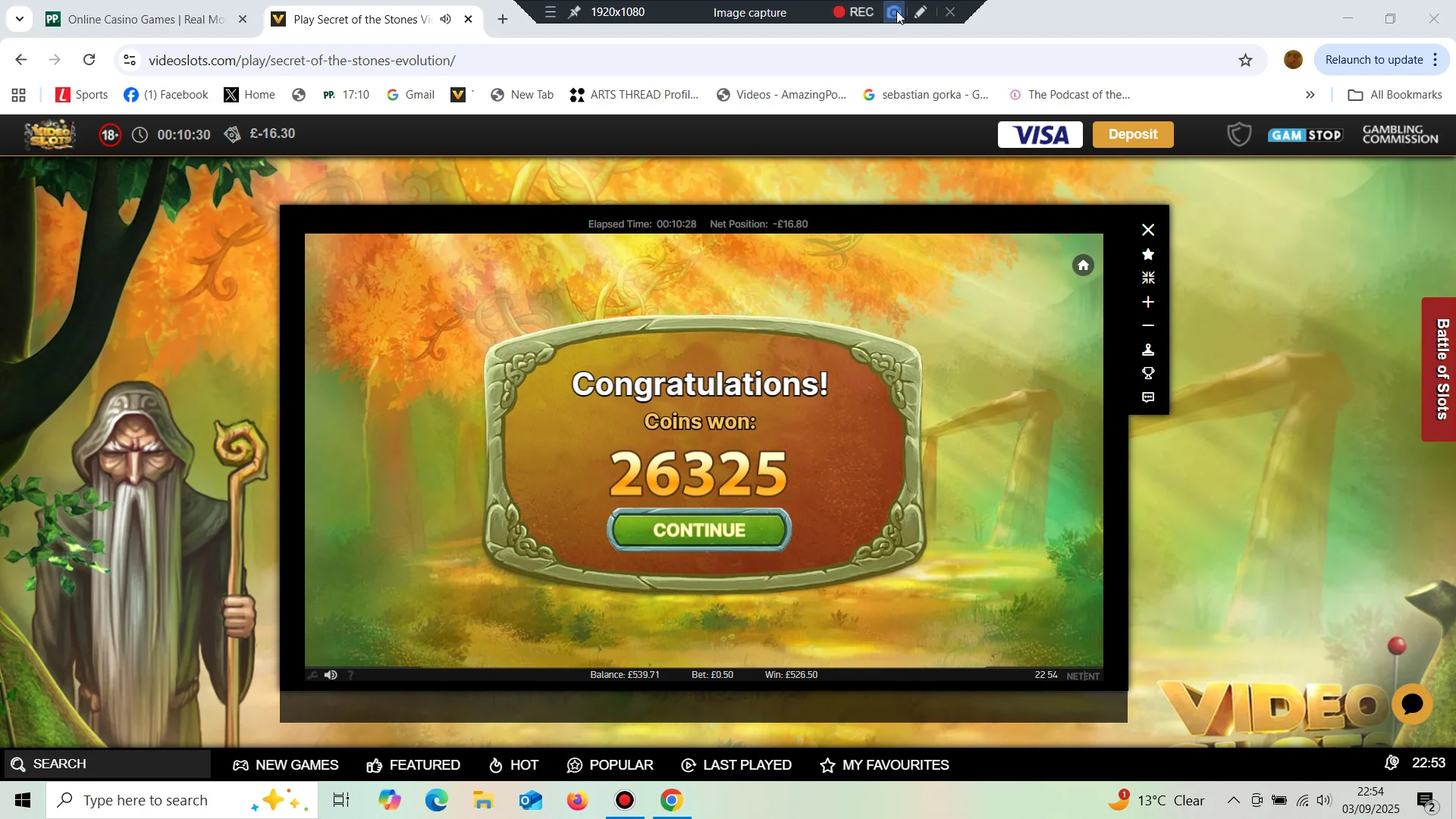Open the Gambling Commission link
The image size is (1456, 819).
click(x=1400, y=134)
